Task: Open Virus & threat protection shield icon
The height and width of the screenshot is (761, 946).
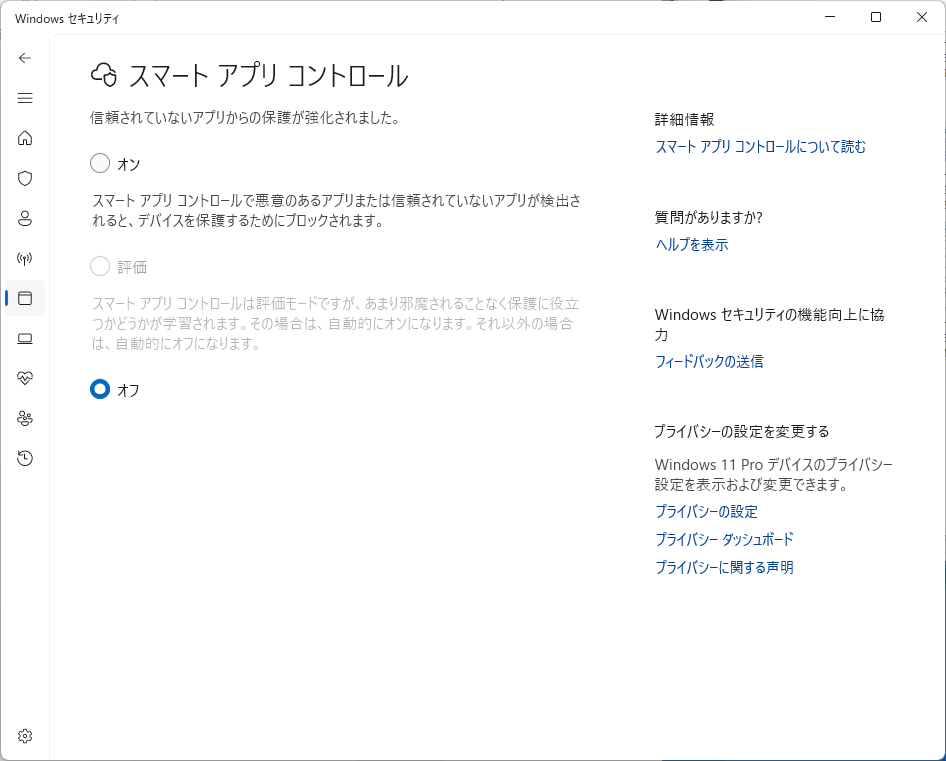Action: pyautogui.click(x=25, y=178)
